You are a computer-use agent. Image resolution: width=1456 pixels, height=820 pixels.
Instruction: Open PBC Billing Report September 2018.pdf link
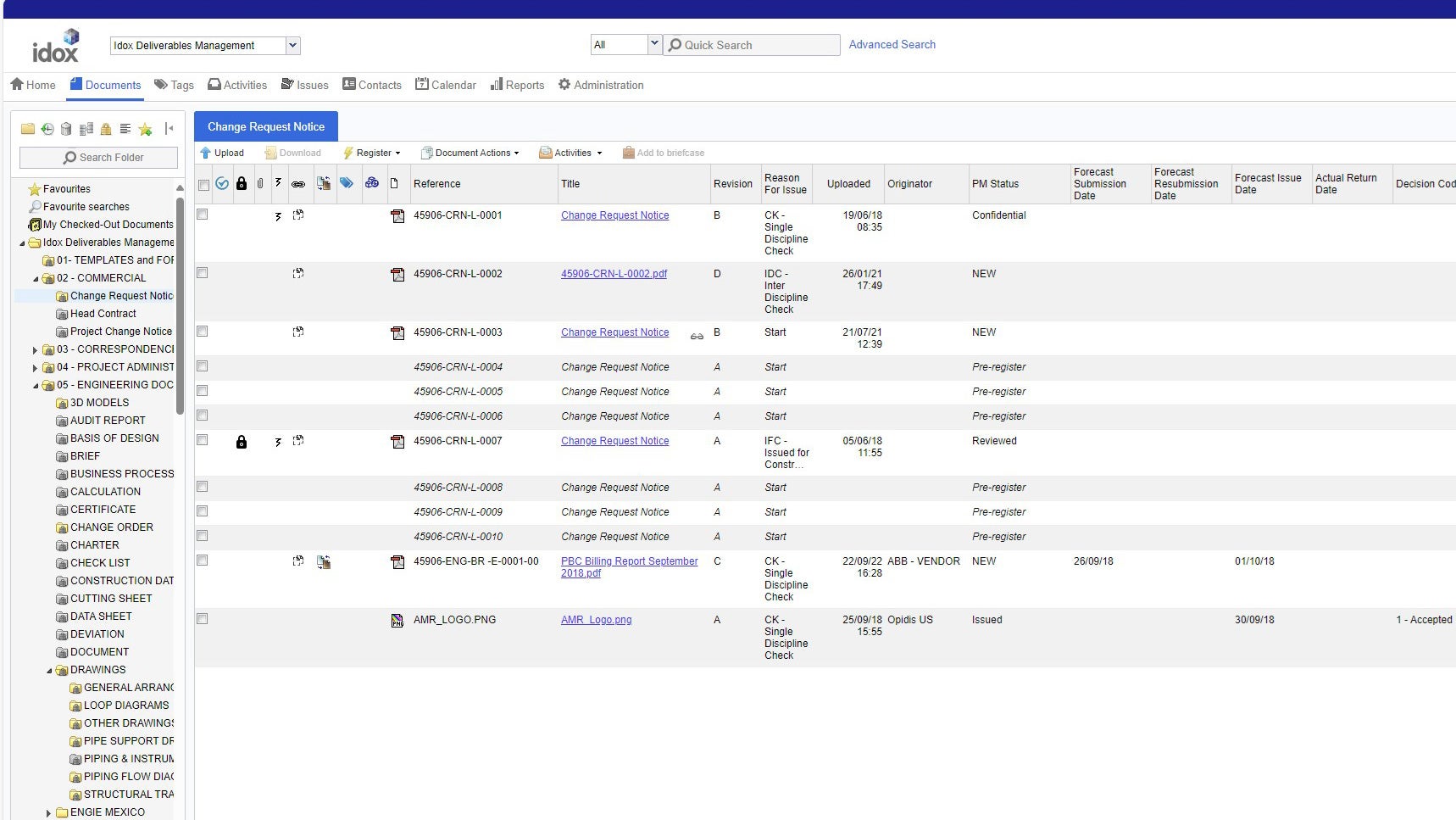pyautogui.click(x=629, y=561)
